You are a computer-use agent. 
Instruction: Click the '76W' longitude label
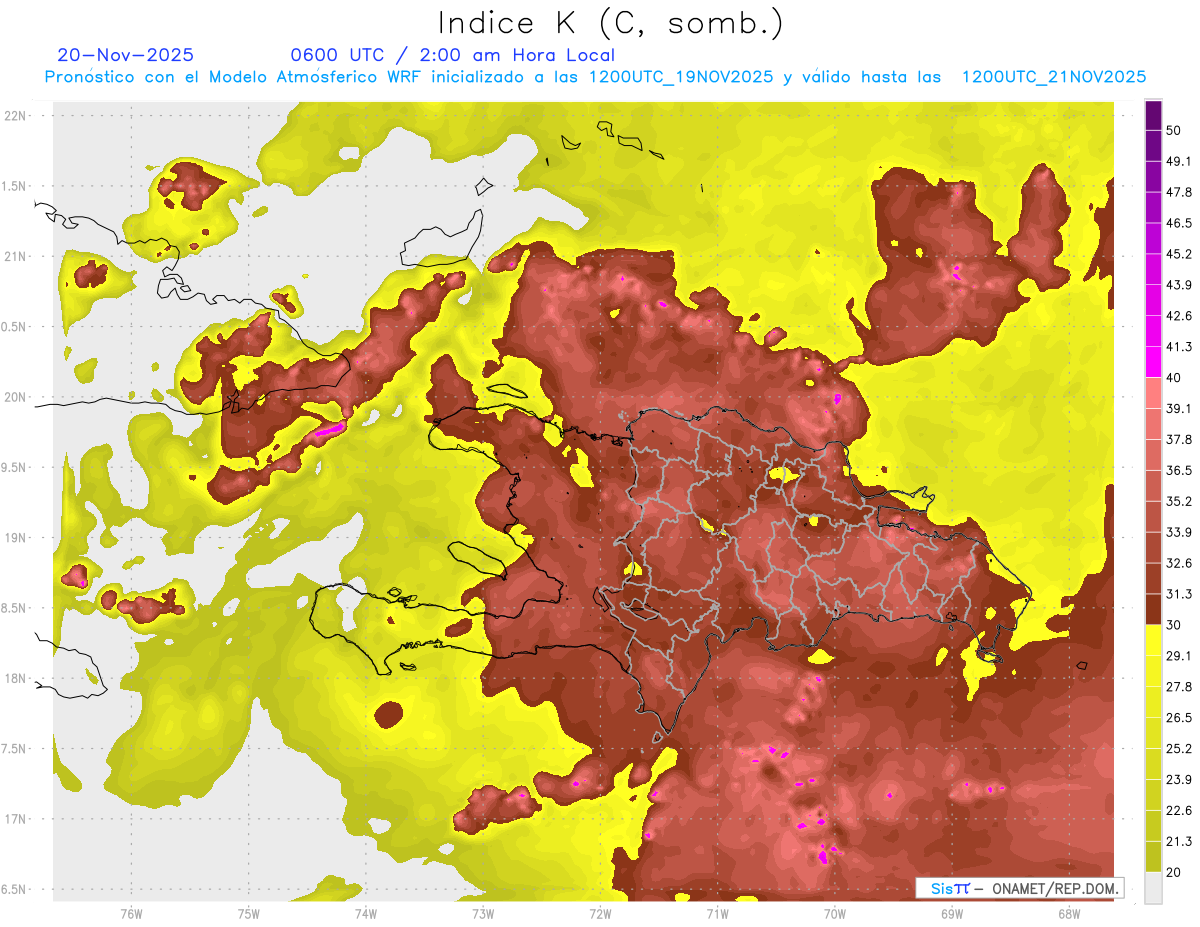point(131,913)
